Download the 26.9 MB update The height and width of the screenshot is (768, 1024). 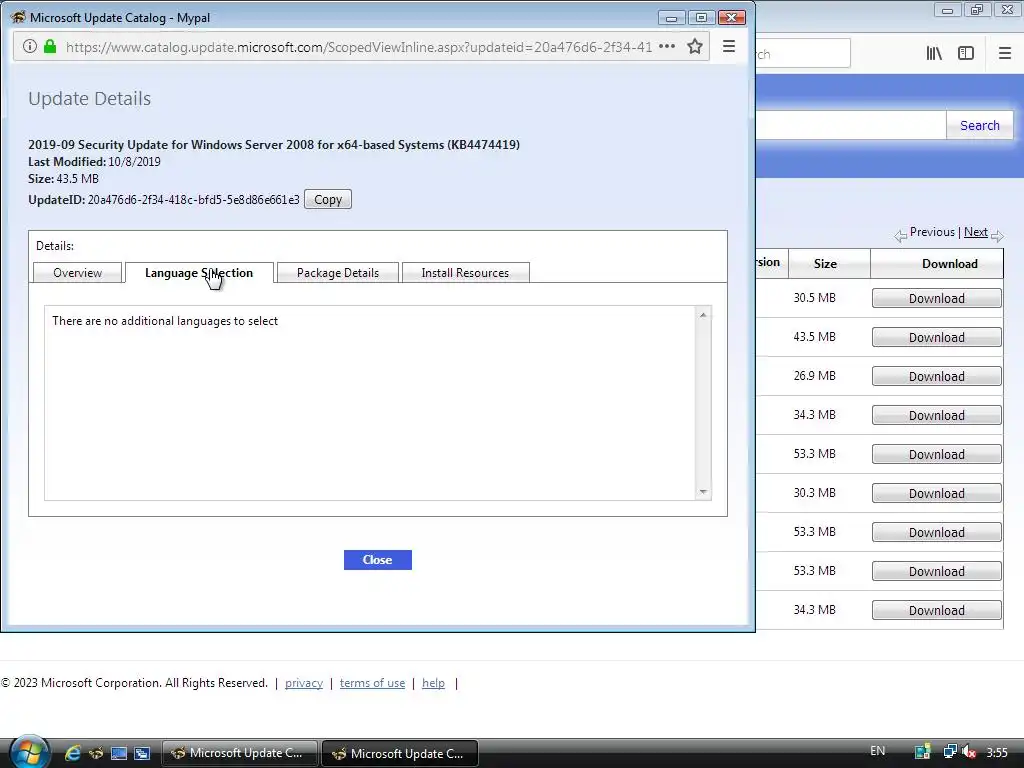pos(936,377)
